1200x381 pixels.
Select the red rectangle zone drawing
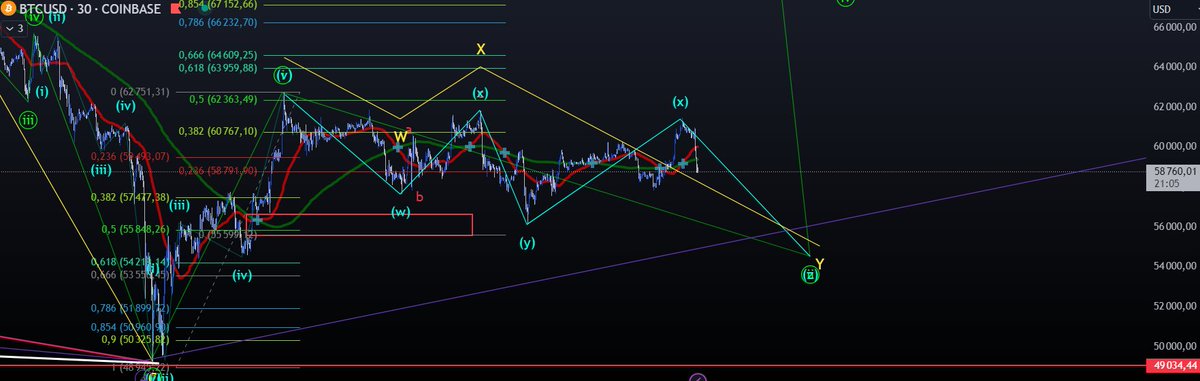click(359, 225)
